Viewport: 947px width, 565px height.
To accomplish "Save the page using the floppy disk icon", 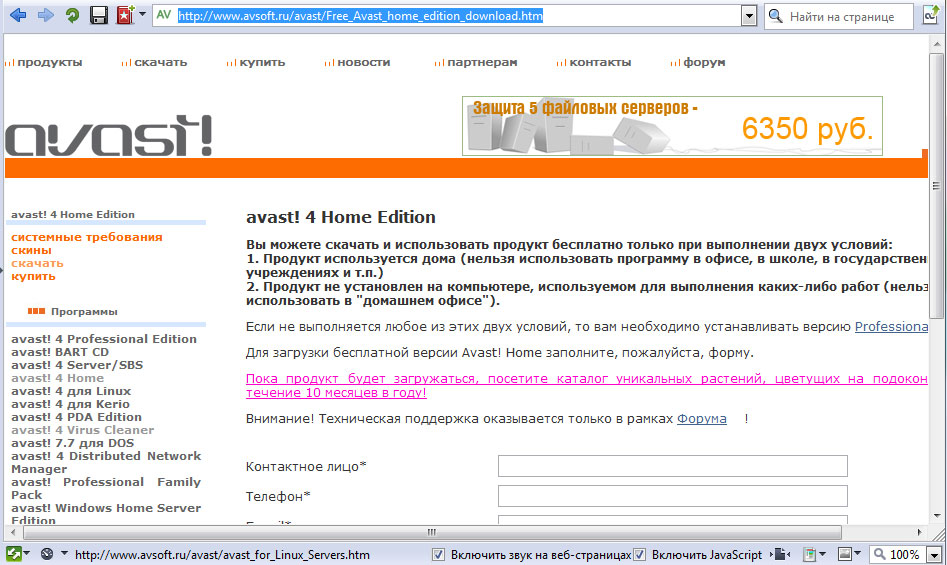I will point(98,15).
